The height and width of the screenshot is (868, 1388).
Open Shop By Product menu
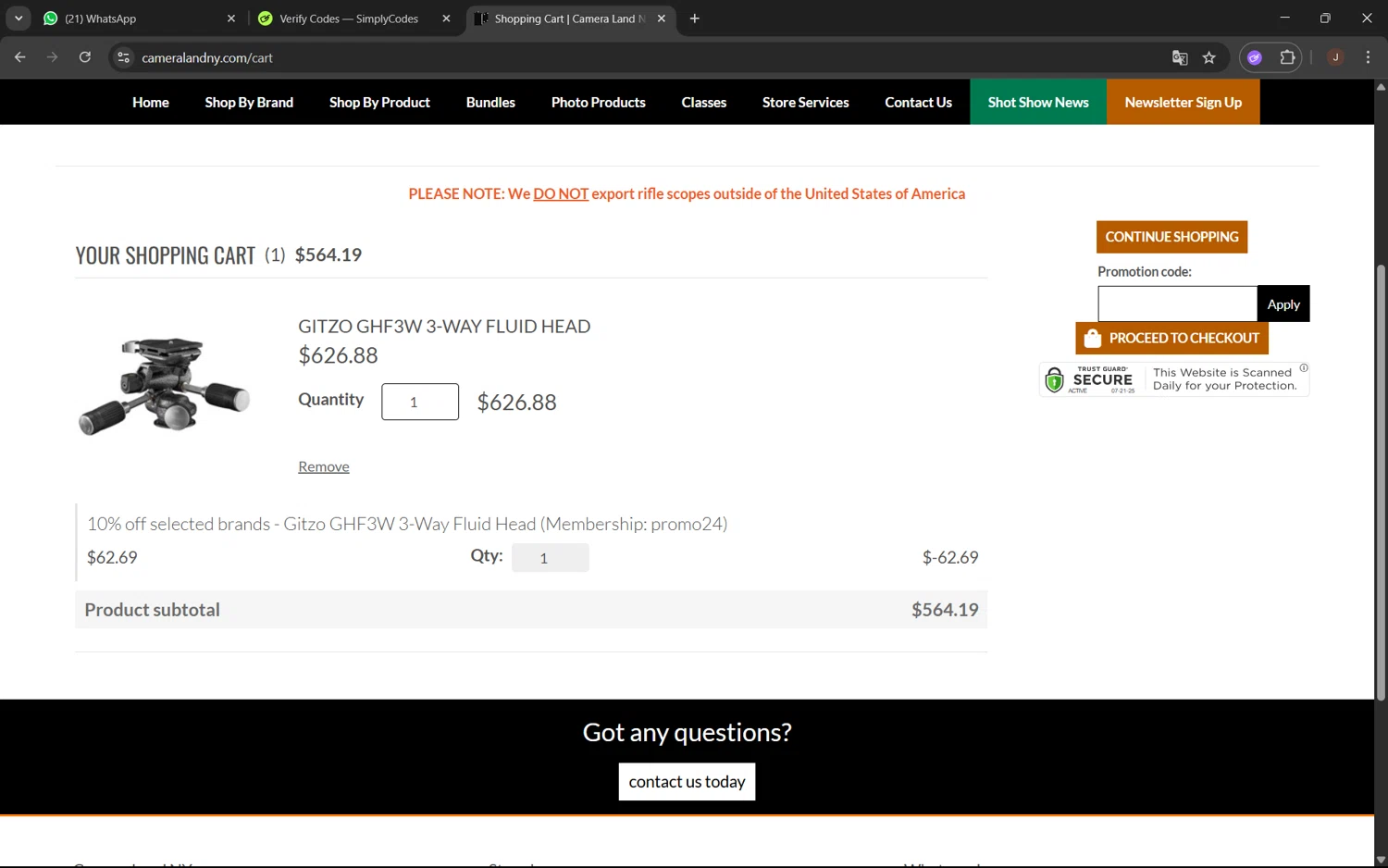379,102
